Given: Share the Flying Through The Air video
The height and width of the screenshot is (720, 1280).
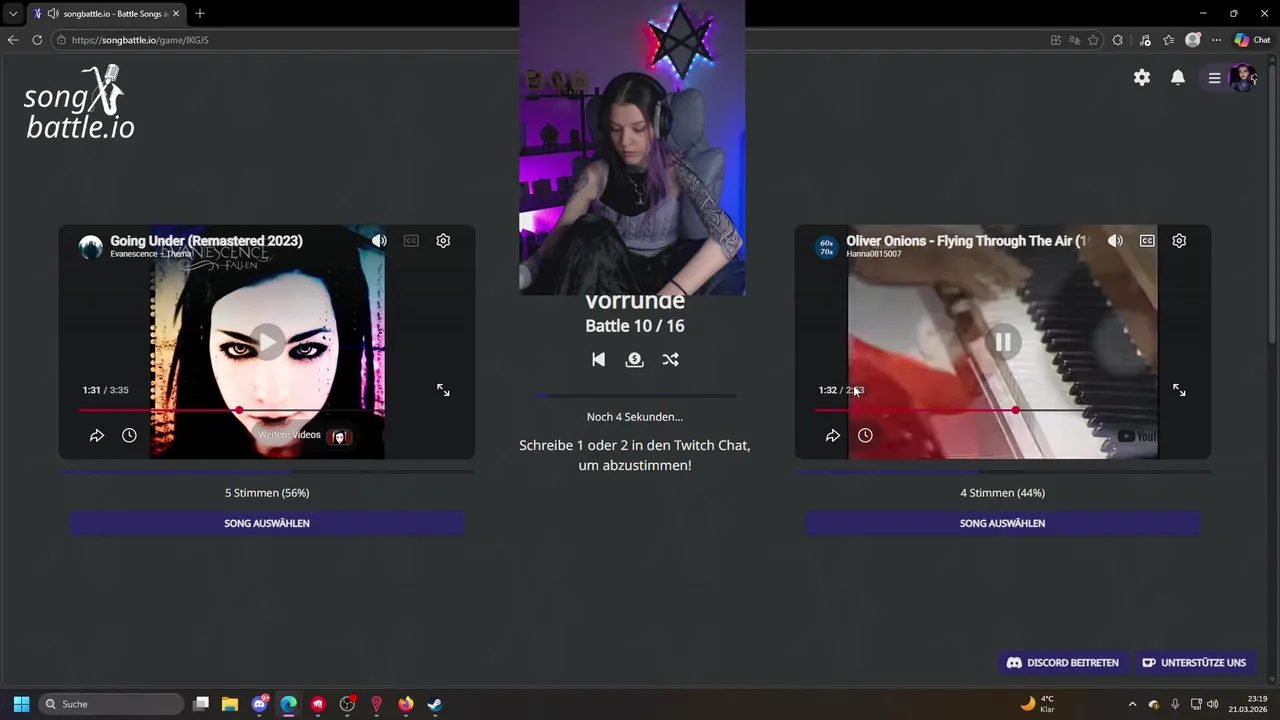Looking at the screenshot, I should pos(833,435).
